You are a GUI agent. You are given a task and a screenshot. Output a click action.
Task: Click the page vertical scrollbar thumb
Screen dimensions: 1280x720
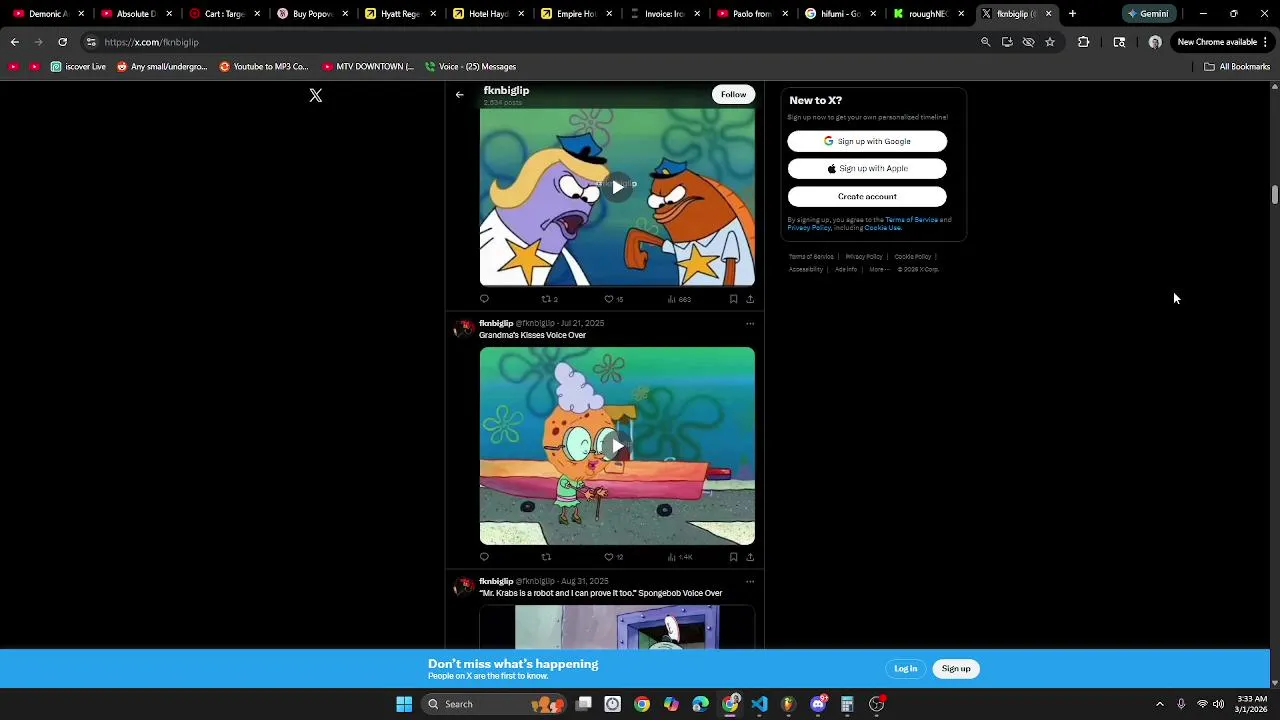(1275, 194)
